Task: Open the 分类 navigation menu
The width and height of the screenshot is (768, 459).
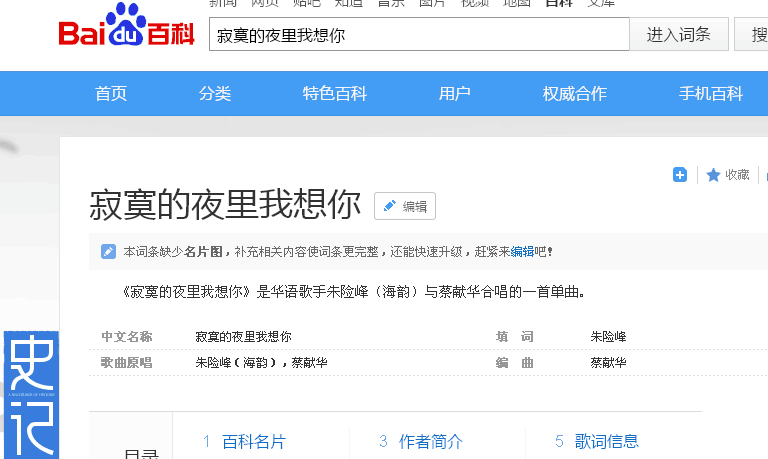Action: pyautogui.click(x=215, y=94)
